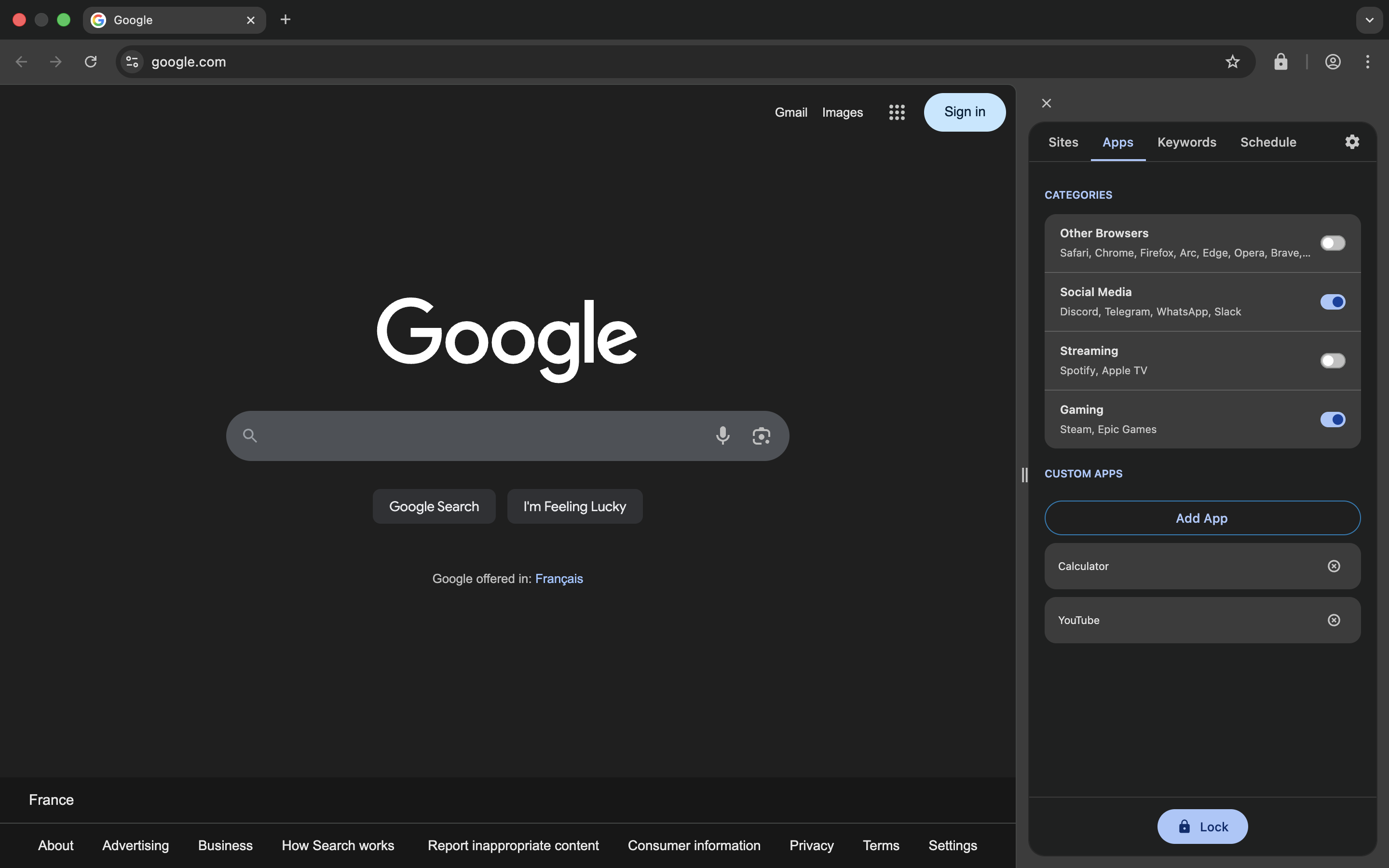Click the magnifier icon in search box
The height and width of the screenshot is (868, 1389).
pos(250,436)
